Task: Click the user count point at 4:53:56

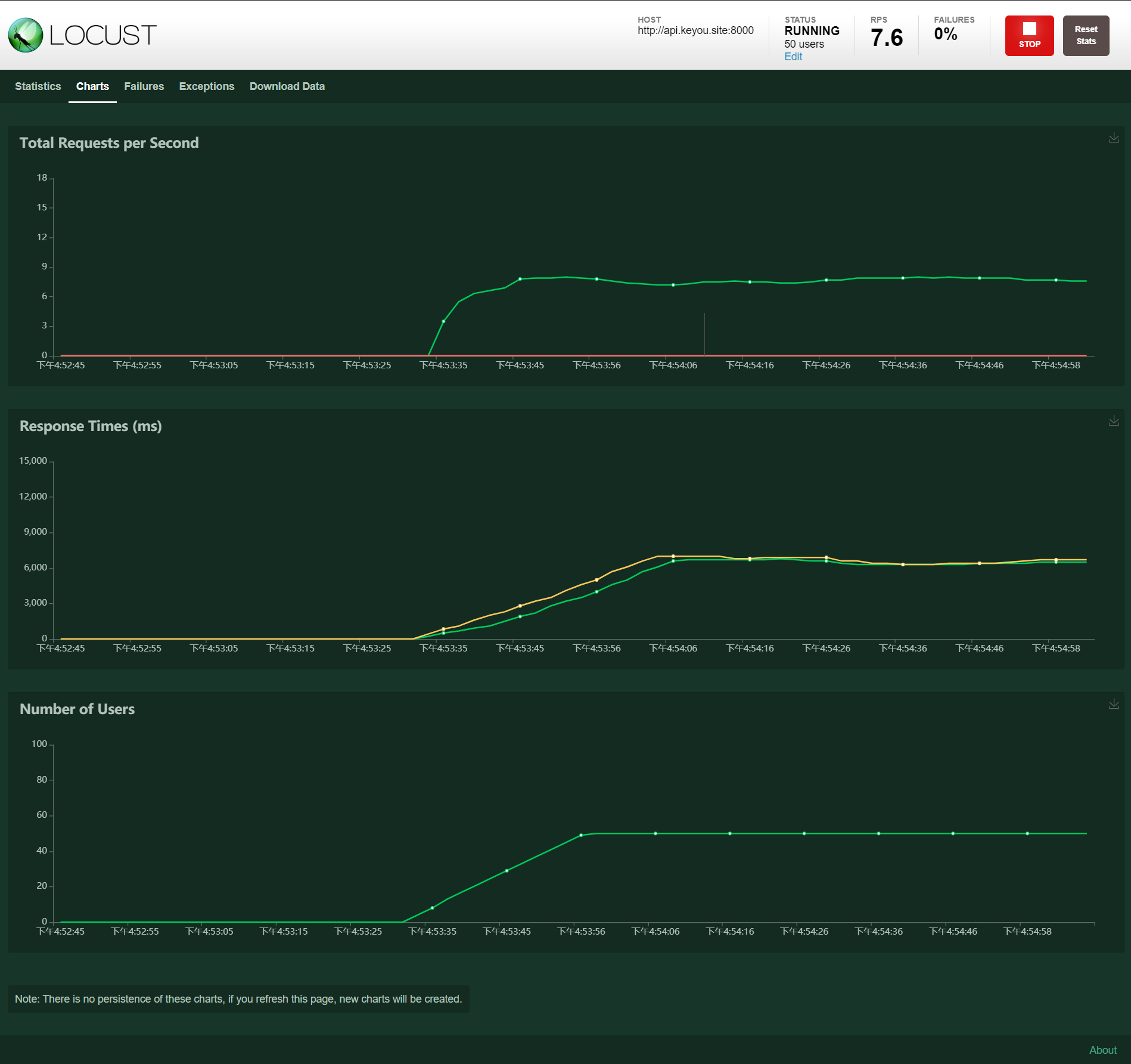Action: pos(581,835)
